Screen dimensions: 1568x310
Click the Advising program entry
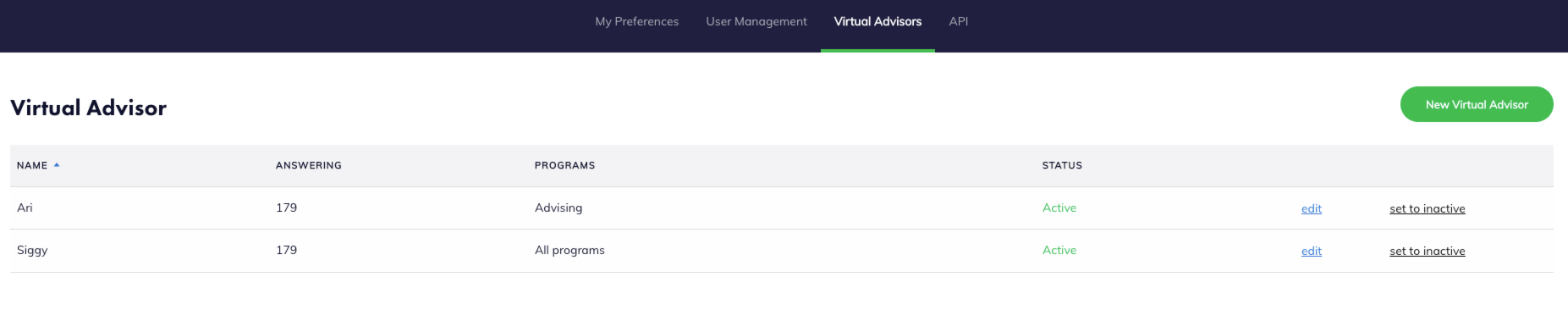pos(558,208)
